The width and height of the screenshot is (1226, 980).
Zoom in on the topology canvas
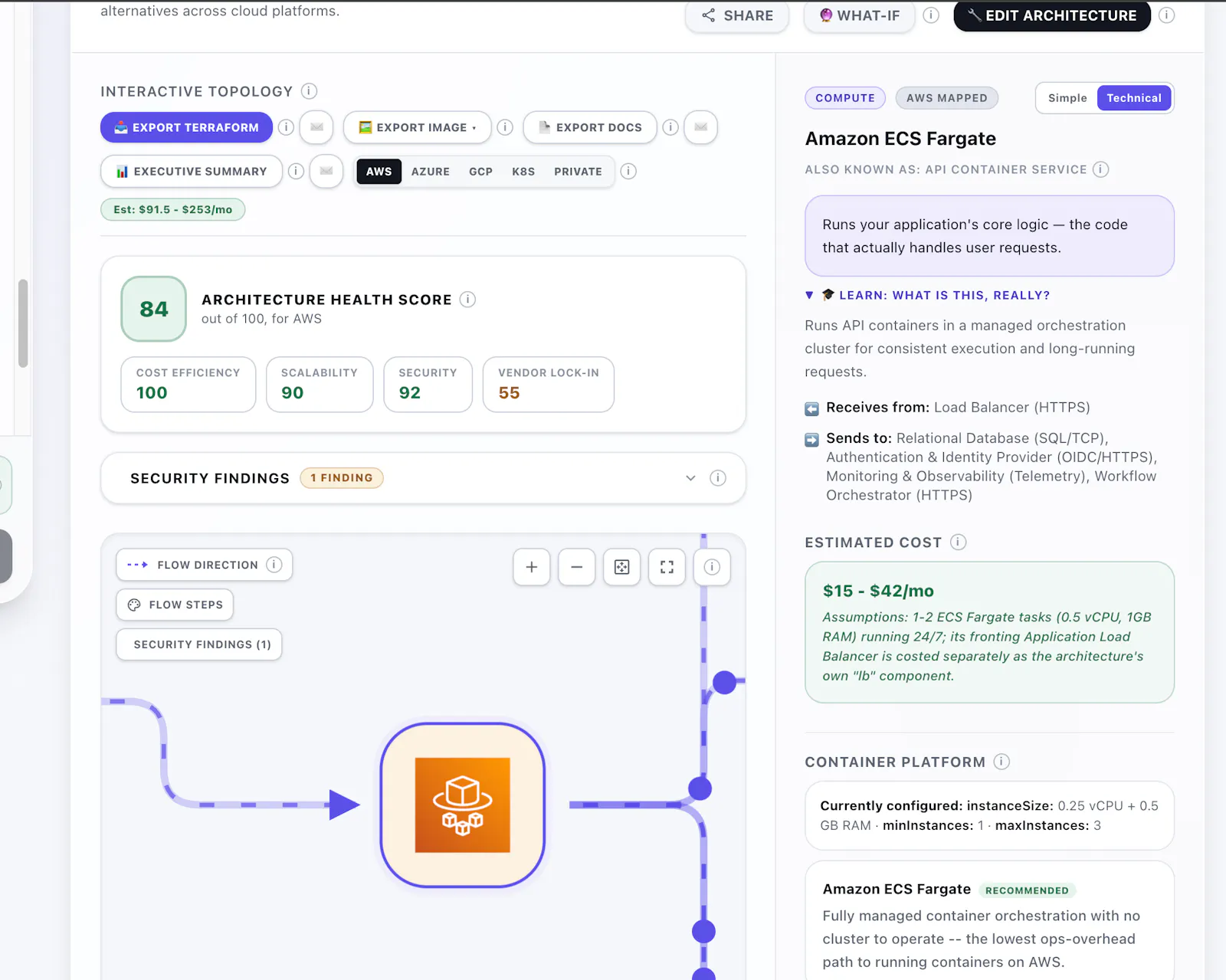[532, 567]
